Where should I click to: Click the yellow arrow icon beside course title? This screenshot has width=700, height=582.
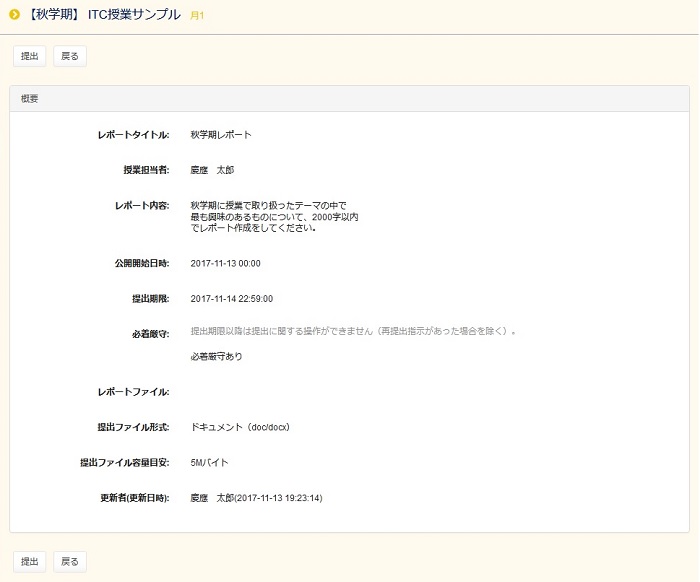click(14, 14)
